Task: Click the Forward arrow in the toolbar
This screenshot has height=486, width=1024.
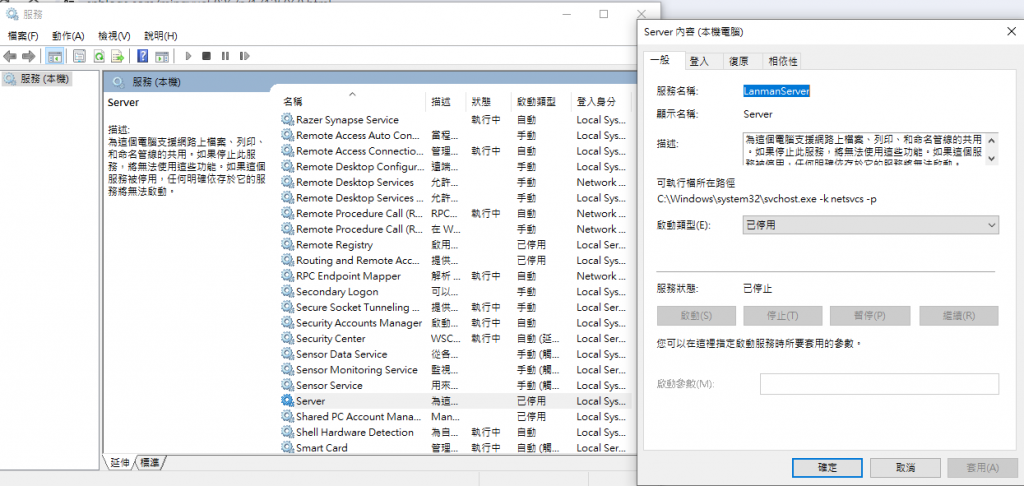Action: (28, 56)
